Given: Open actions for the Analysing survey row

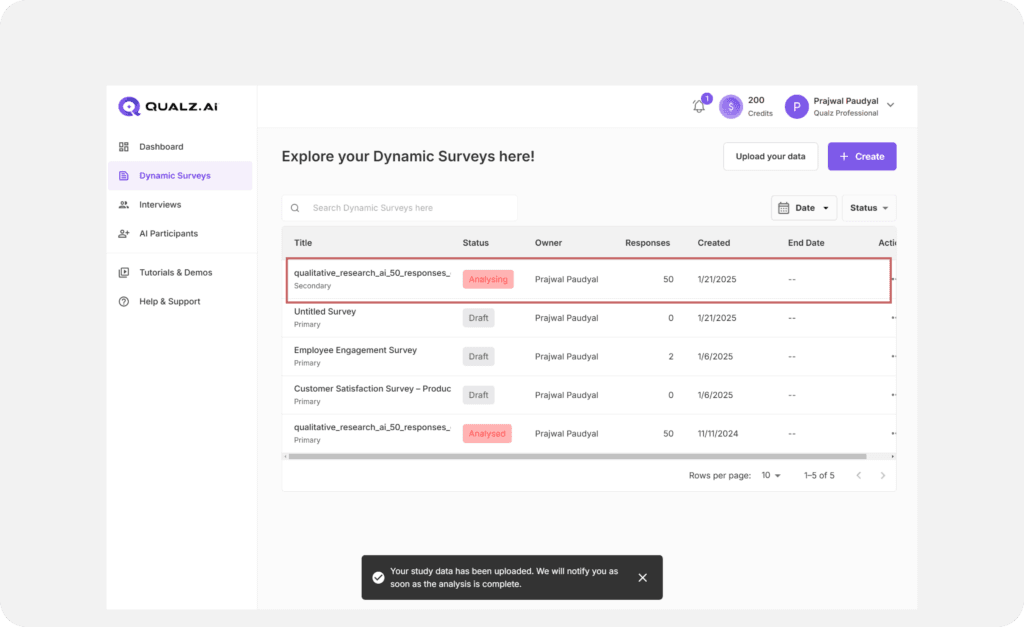Looking at the screenshot, I should point(892,279).
